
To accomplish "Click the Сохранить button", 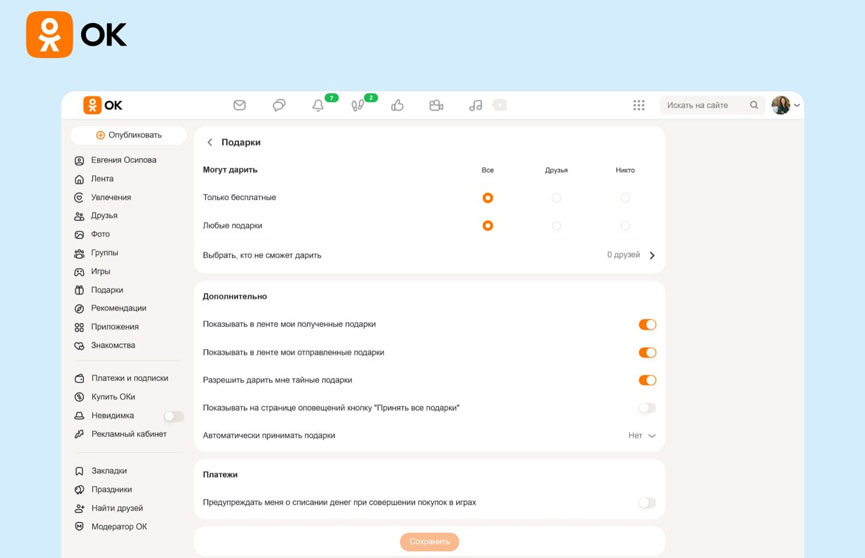I will [429, 542].
